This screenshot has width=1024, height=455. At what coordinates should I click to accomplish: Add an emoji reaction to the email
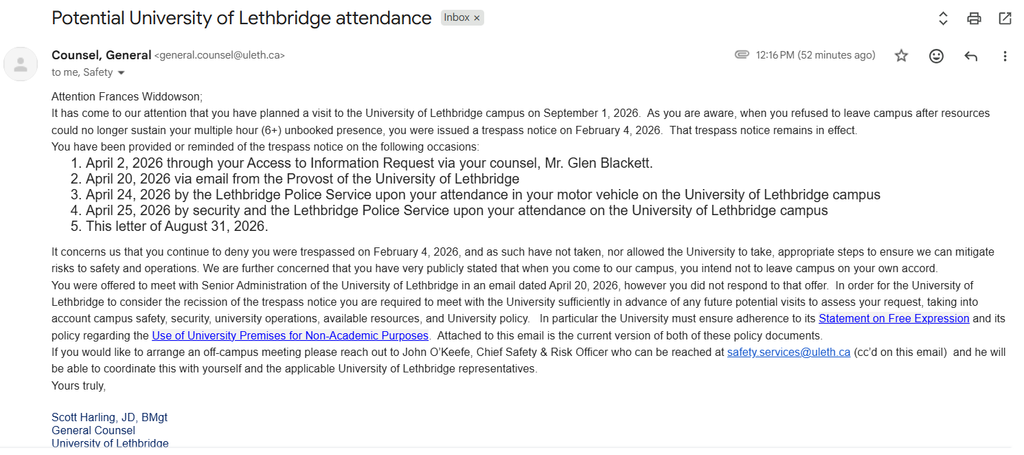pos(936,56)
